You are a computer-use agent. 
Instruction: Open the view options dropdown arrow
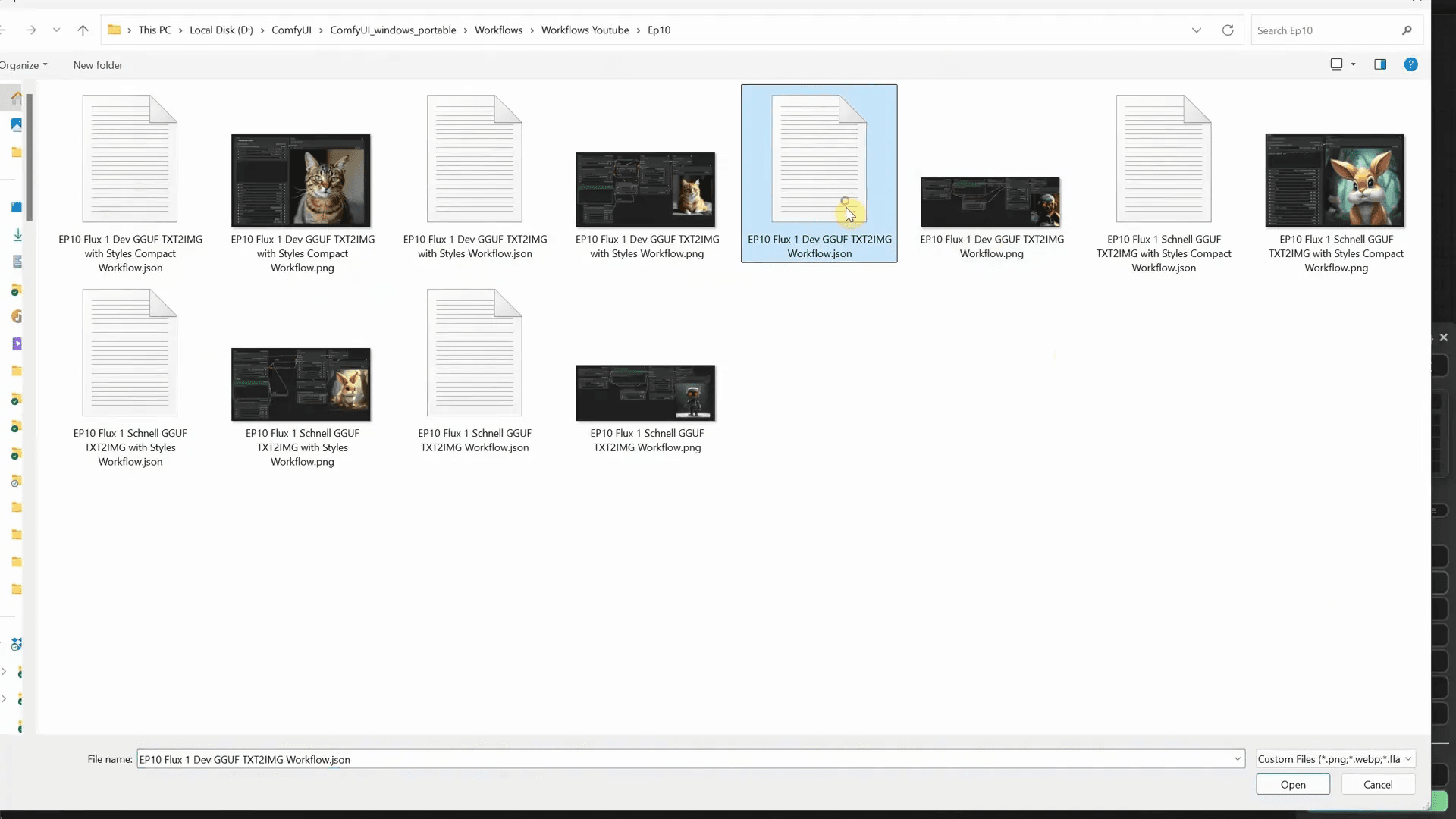click(x=1354, y=64)
